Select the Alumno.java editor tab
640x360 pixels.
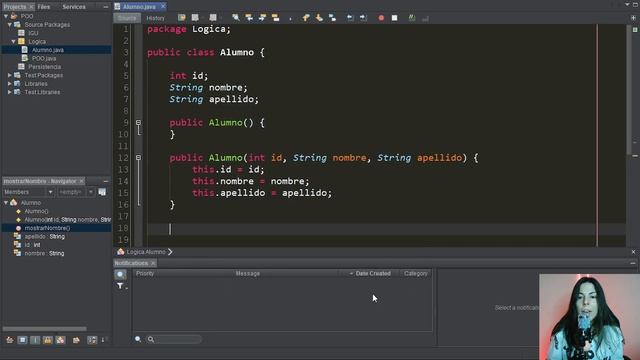139,7
